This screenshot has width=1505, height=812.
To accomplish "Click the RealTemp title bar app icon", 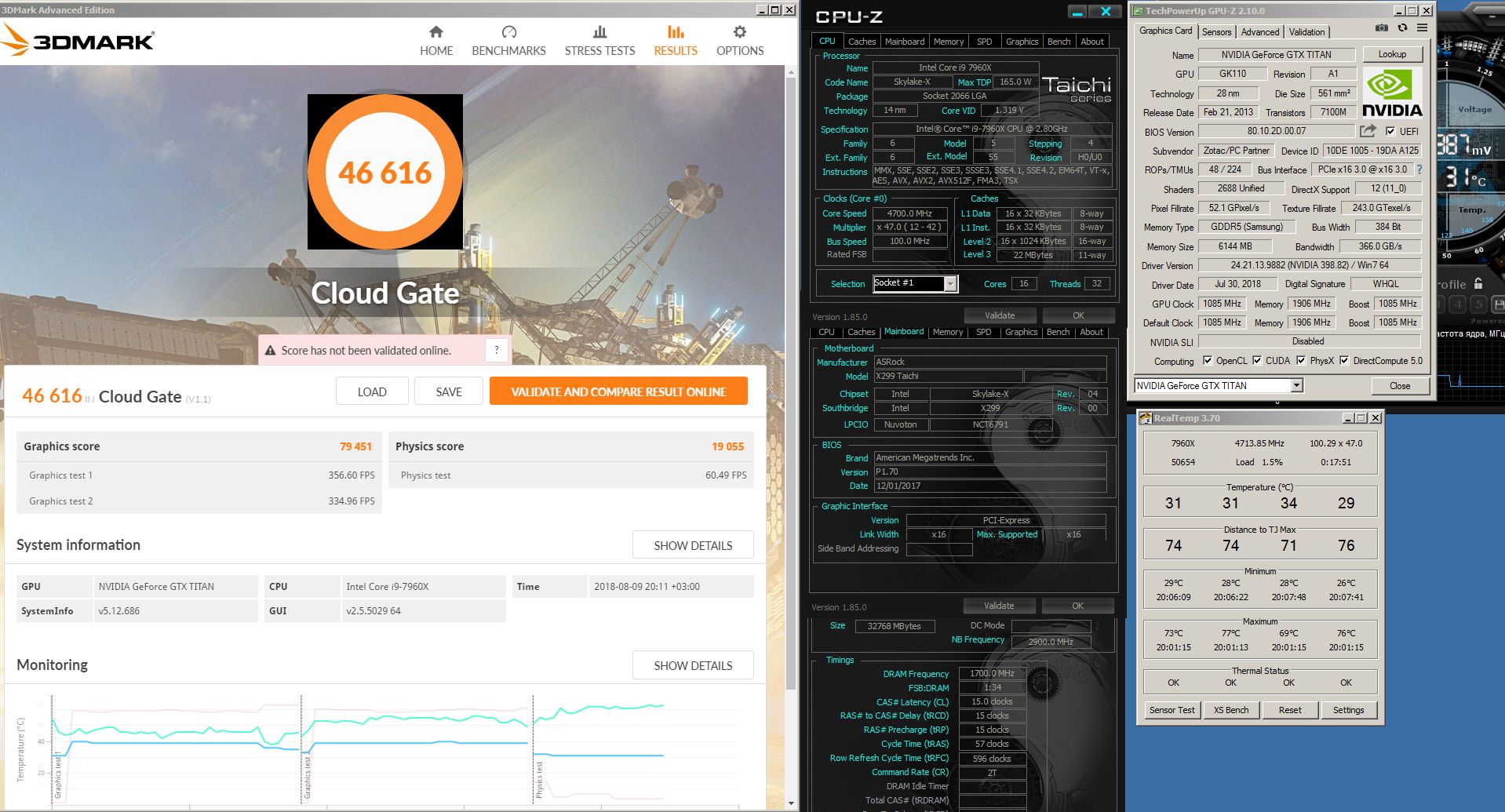I will pos(1146,418).
